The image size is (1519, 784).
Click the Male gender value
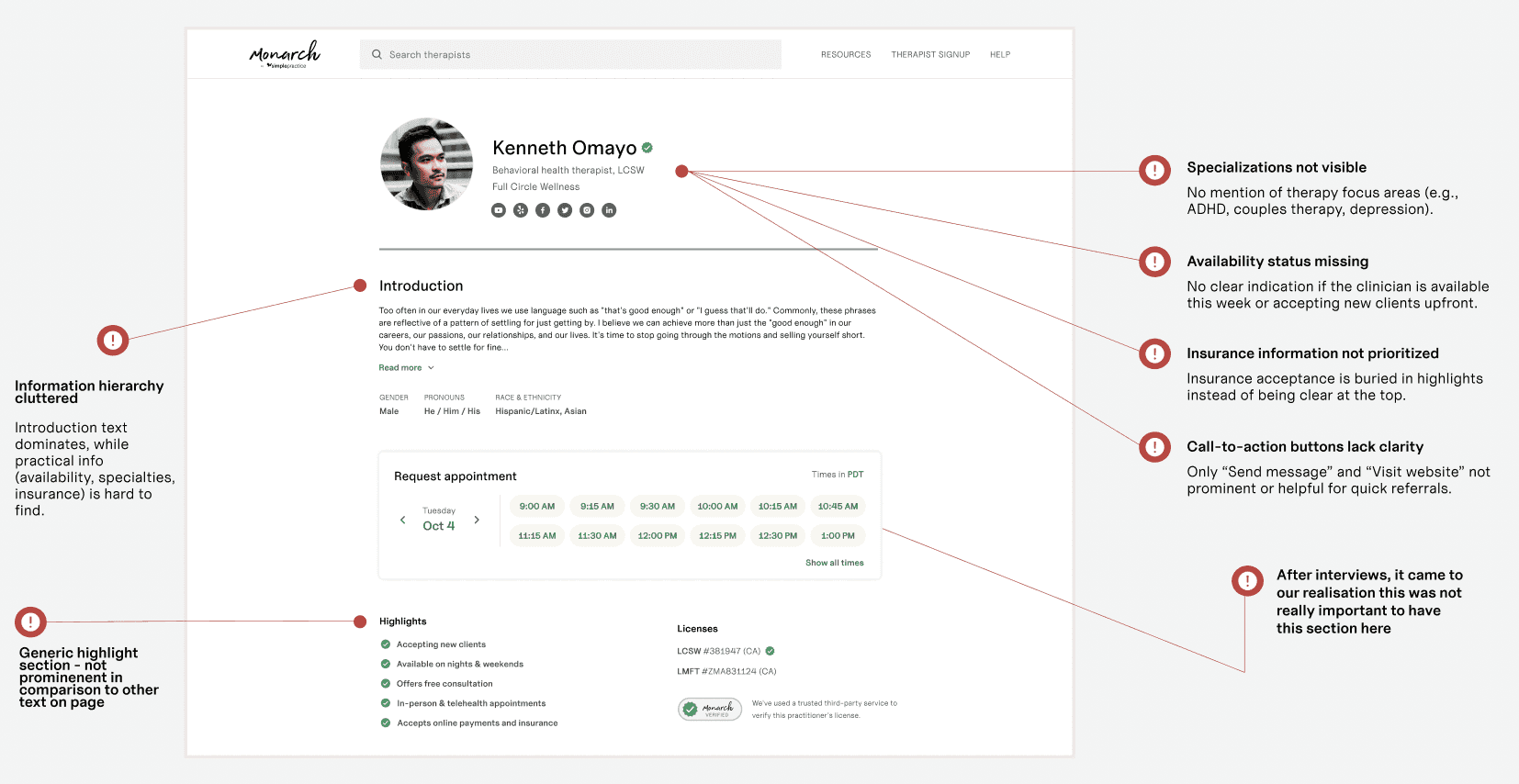pyautogui.click(x=388, y=411)
